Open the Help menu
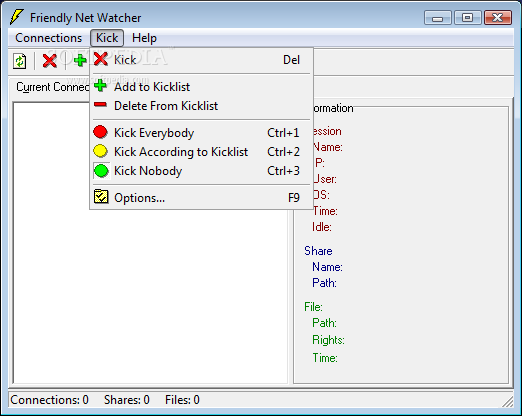Screen dimensions: 522x416 point(144,38)
